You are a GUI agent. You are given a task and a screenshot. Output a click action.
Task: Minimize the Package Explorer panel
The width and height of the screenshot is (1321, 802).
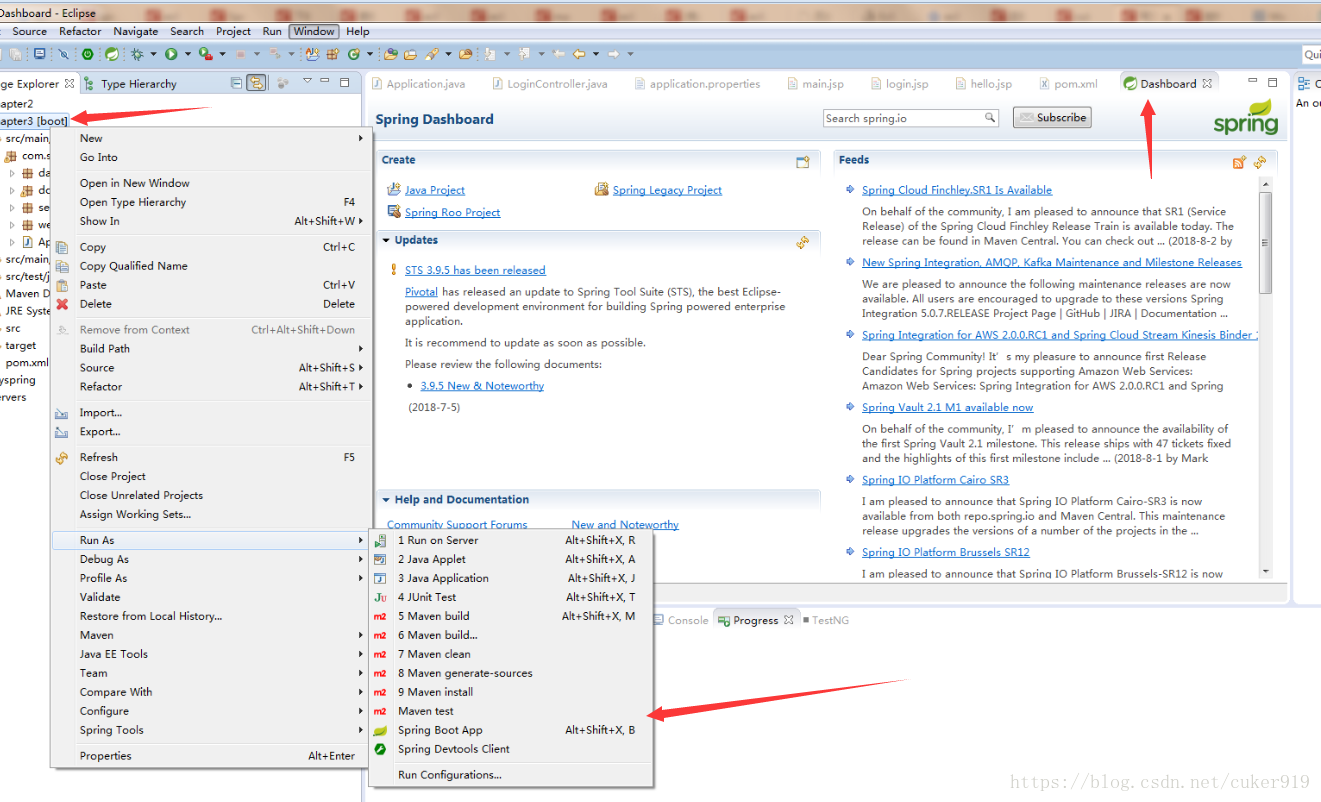click(x=325, y=81)
